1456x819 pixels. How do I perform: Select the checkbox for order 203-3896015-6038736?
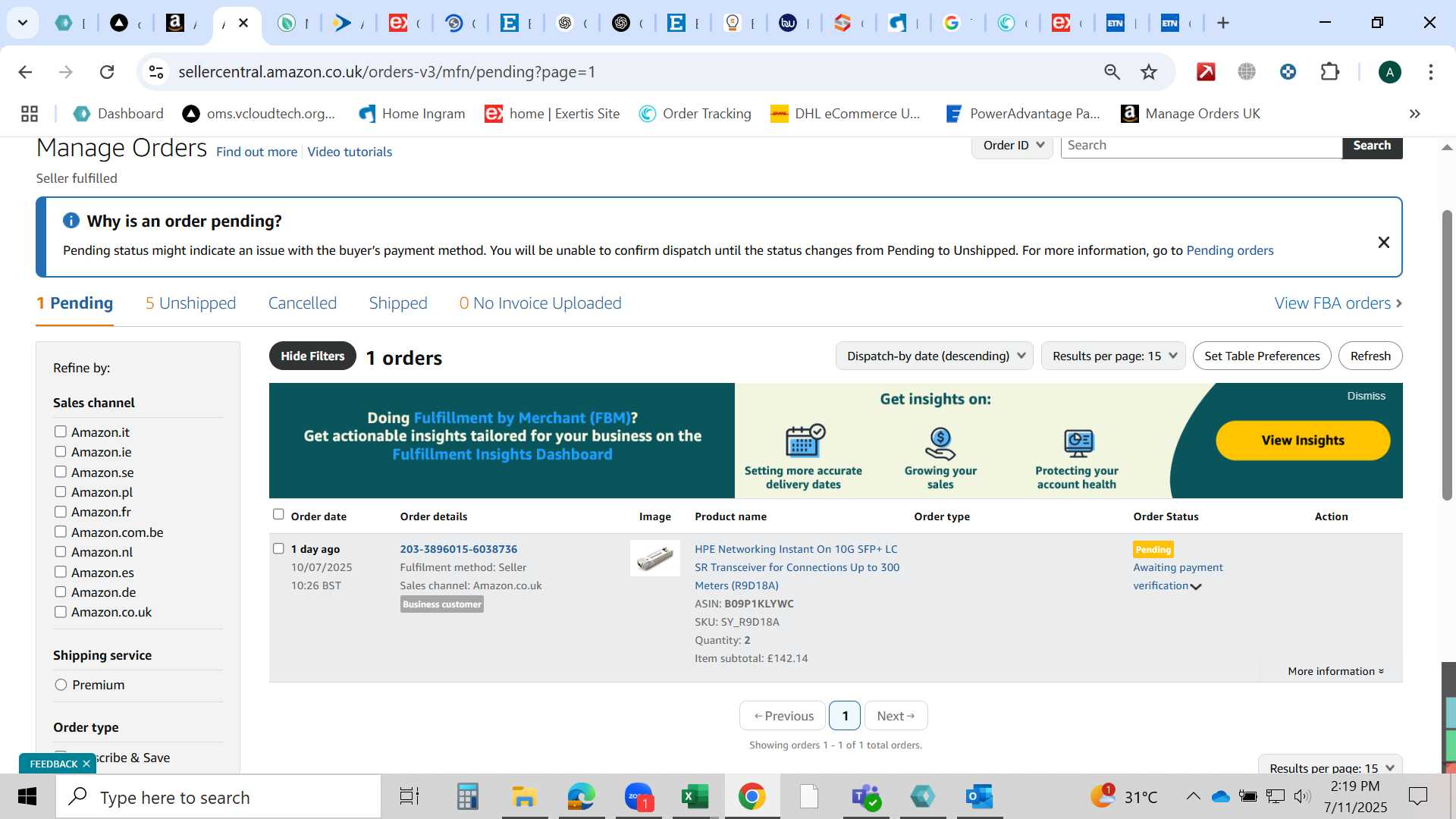[x=278, y=548]
